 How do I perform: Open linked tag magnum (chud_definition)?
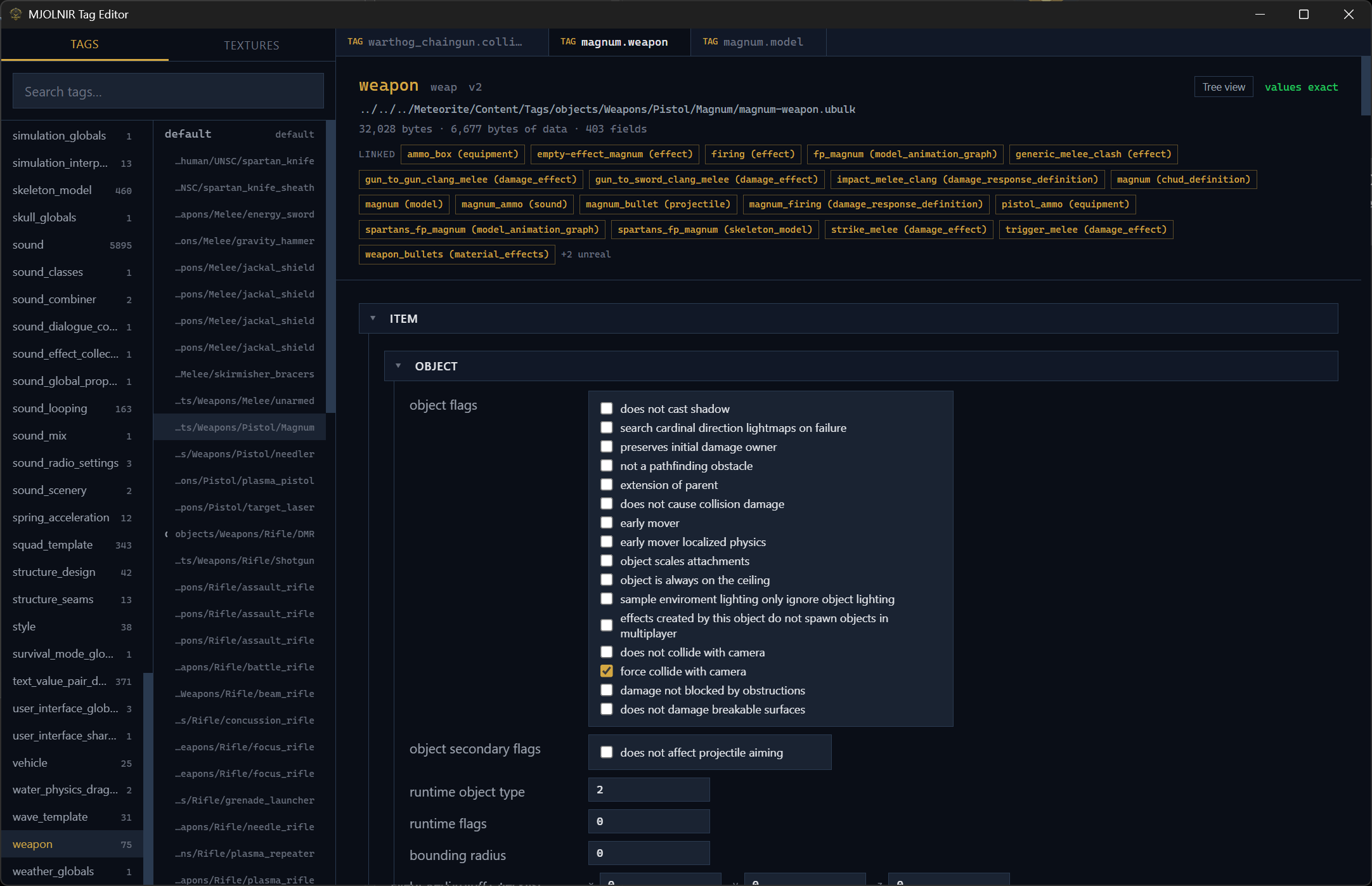[1184, 179]
